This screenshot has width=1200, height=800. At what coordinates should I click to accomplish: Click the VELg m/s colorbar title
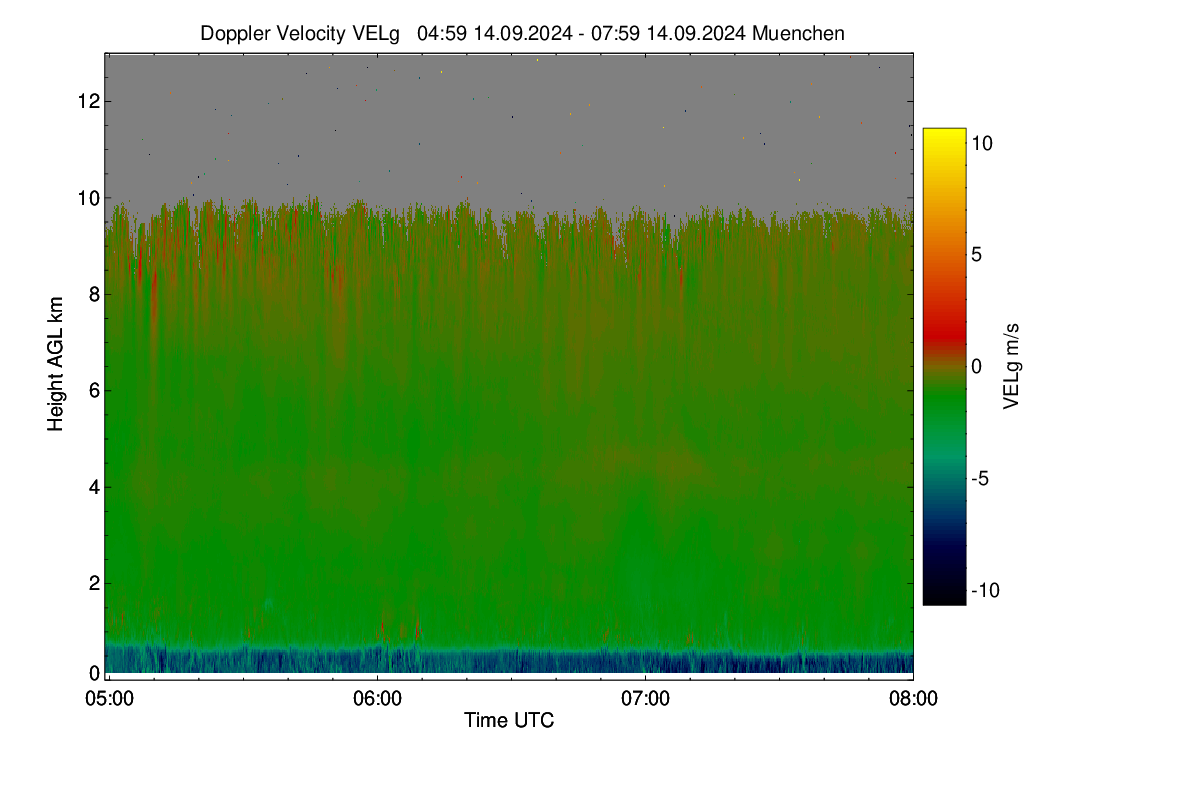[x=1011, y=366]
